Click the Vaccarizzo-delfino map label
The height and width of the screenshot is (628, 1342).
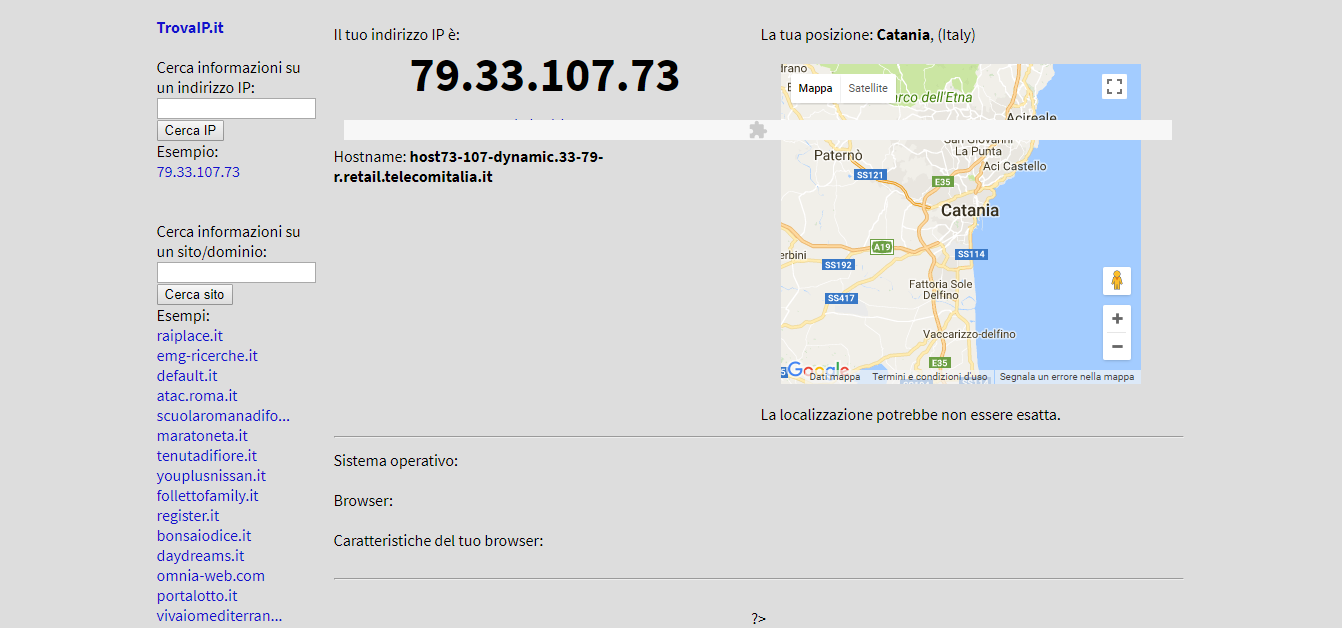[969, 334]
